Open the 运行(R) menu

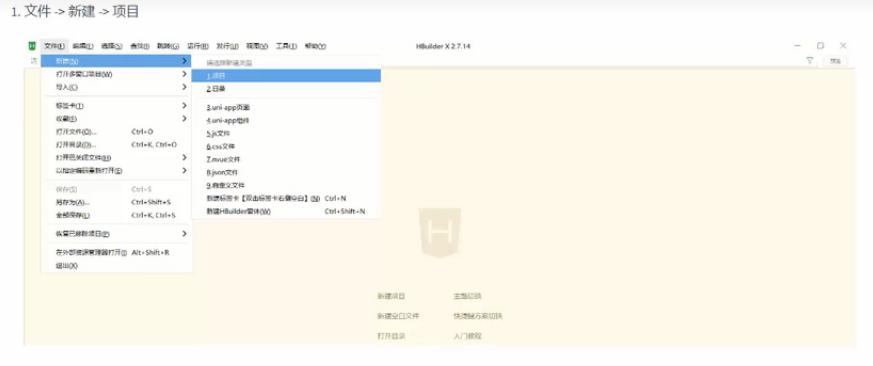pos(198,46)
